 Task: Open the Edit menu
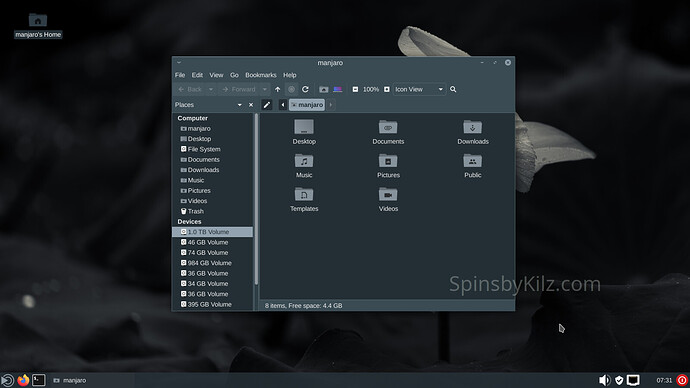197,75
